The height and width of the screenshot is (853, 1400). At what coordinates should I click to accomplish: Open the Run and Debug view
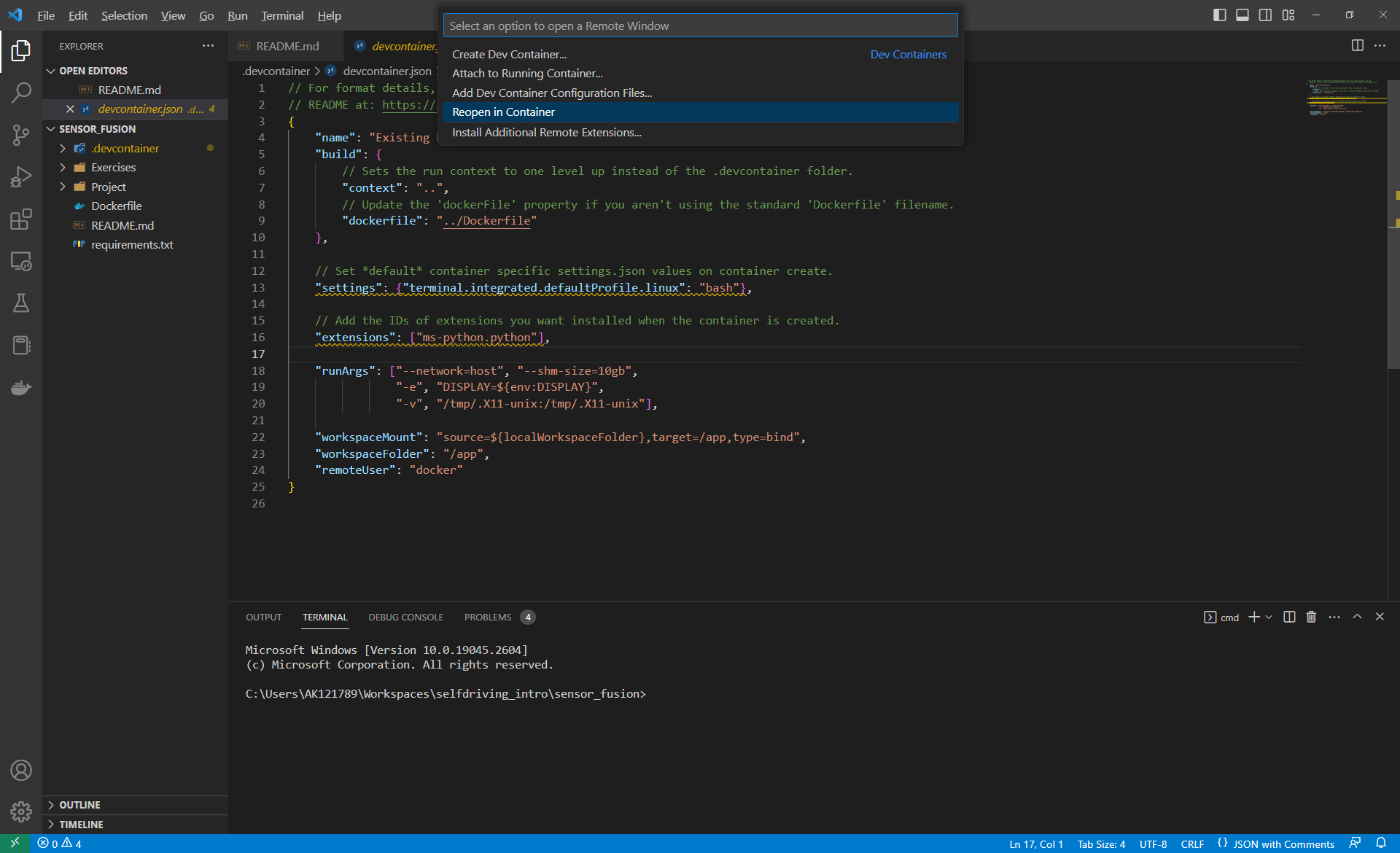21,176
